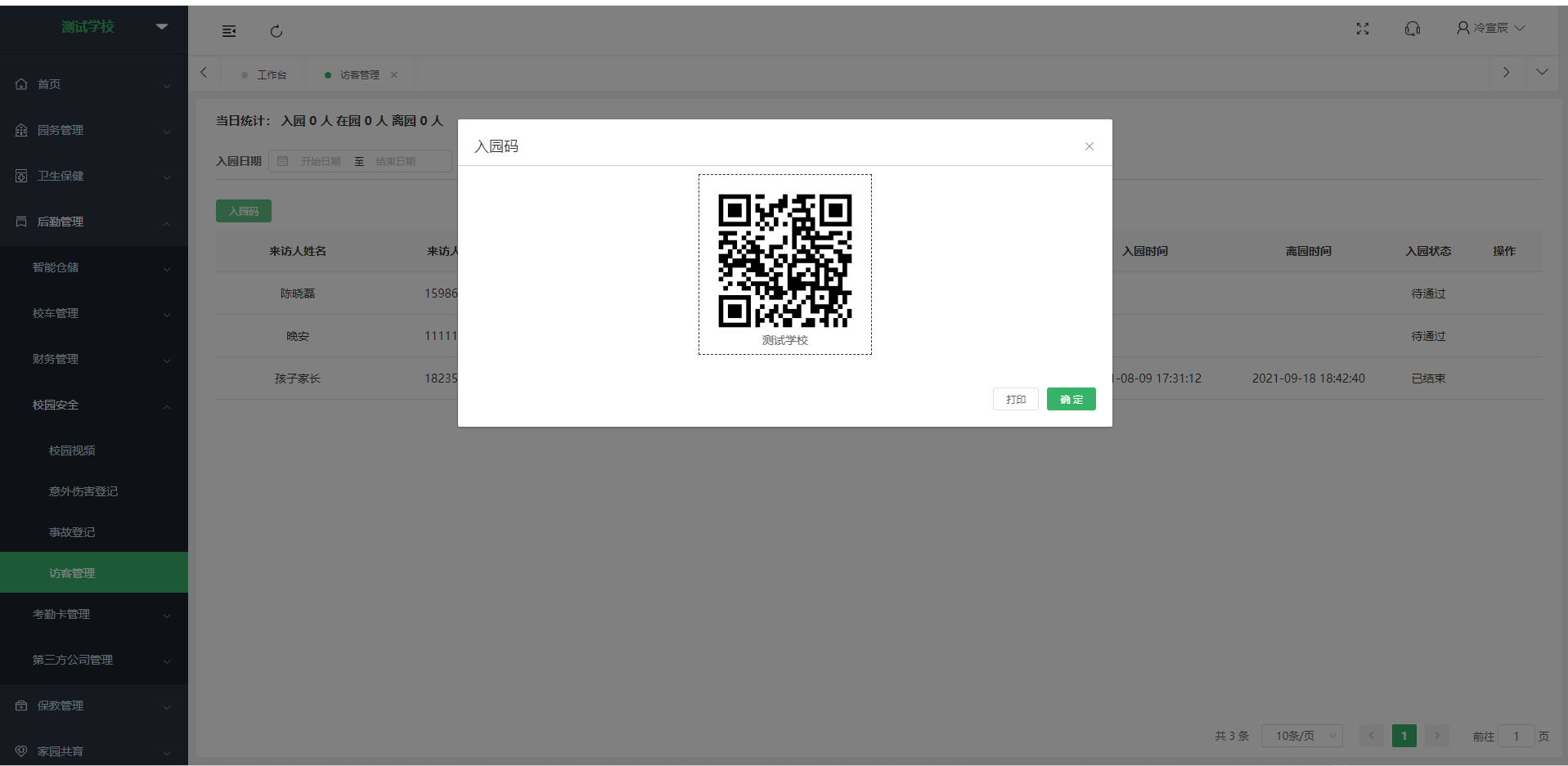The height and width of the screenshot is (766, 1568).
Task: Collapse 校园安全 submenu
Action: point(94,405)
